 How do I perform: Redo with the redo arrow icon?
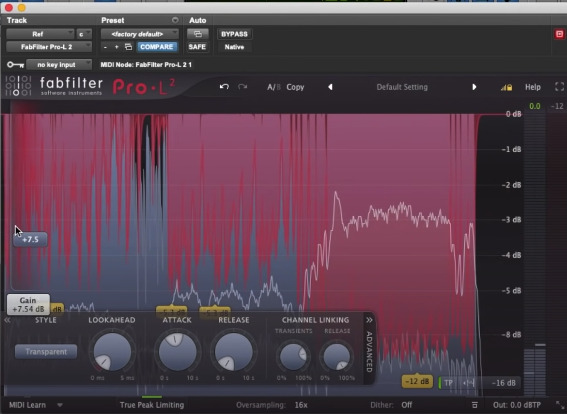click(x=242, y=87)
